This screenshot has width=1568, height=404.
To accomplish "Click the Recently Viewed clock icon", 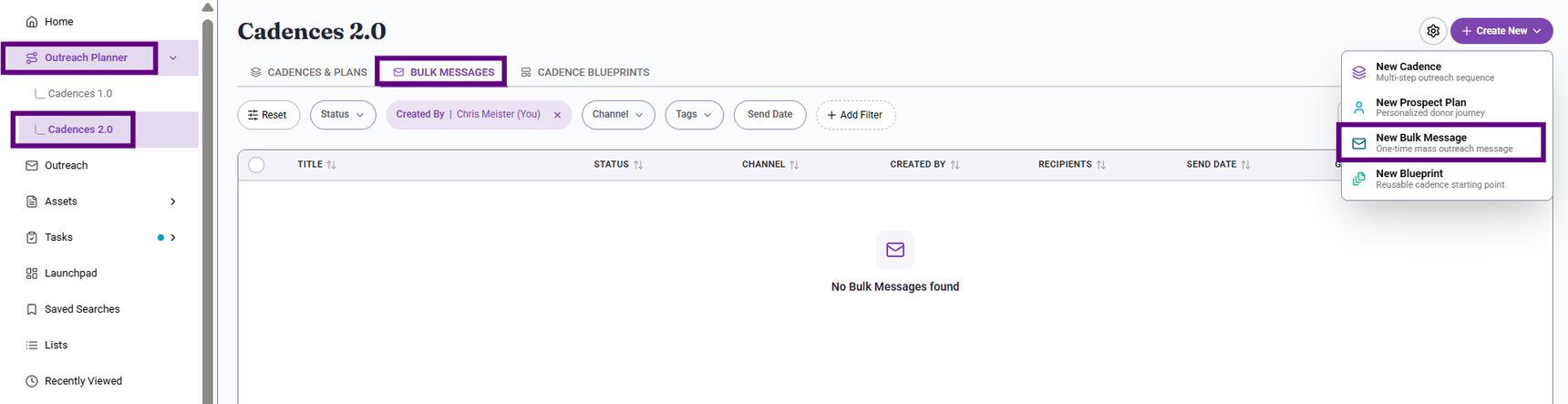I will (32, 381).
